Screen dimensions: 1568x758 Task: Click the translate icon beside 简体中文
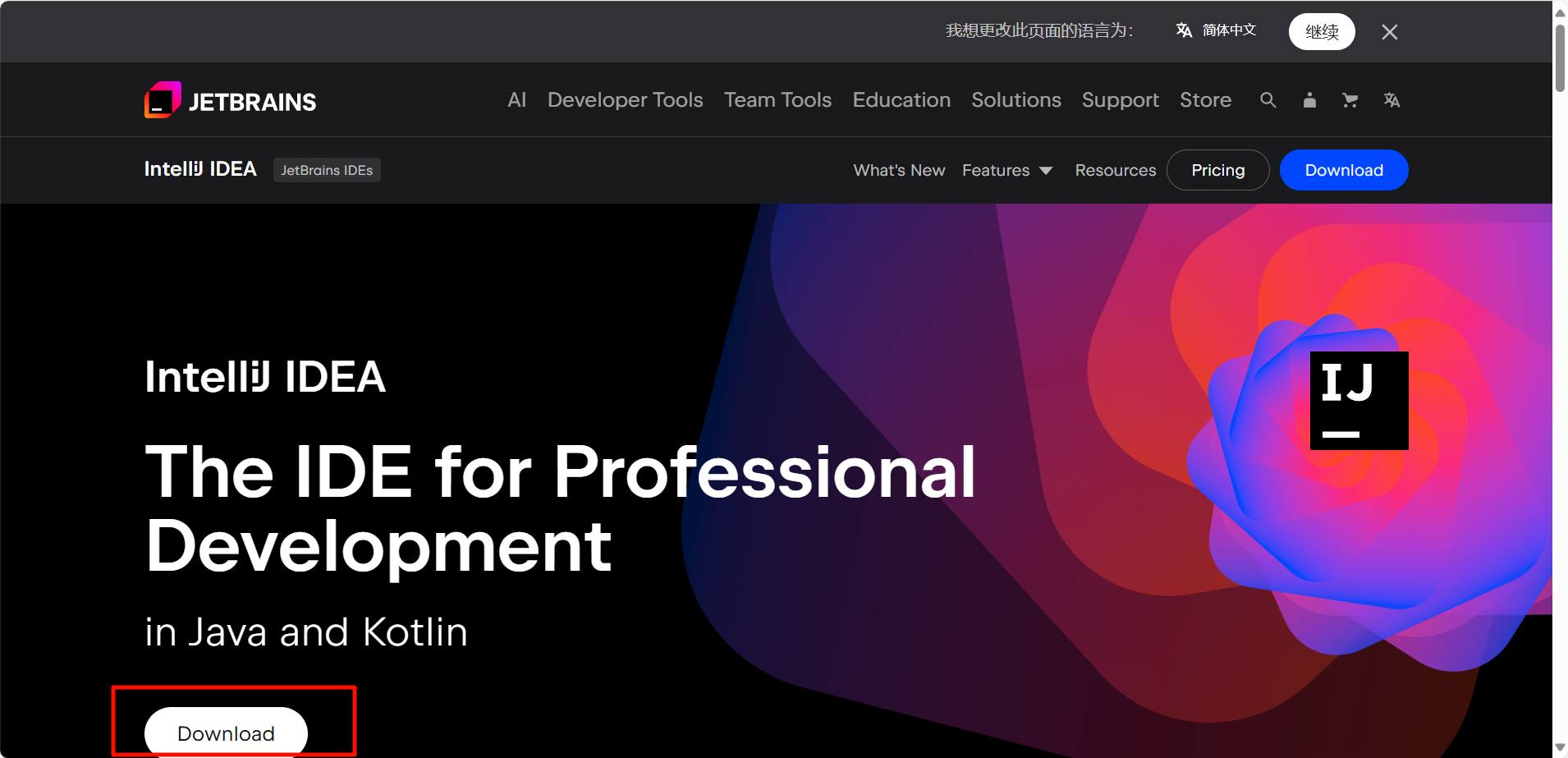(1184, 30)
